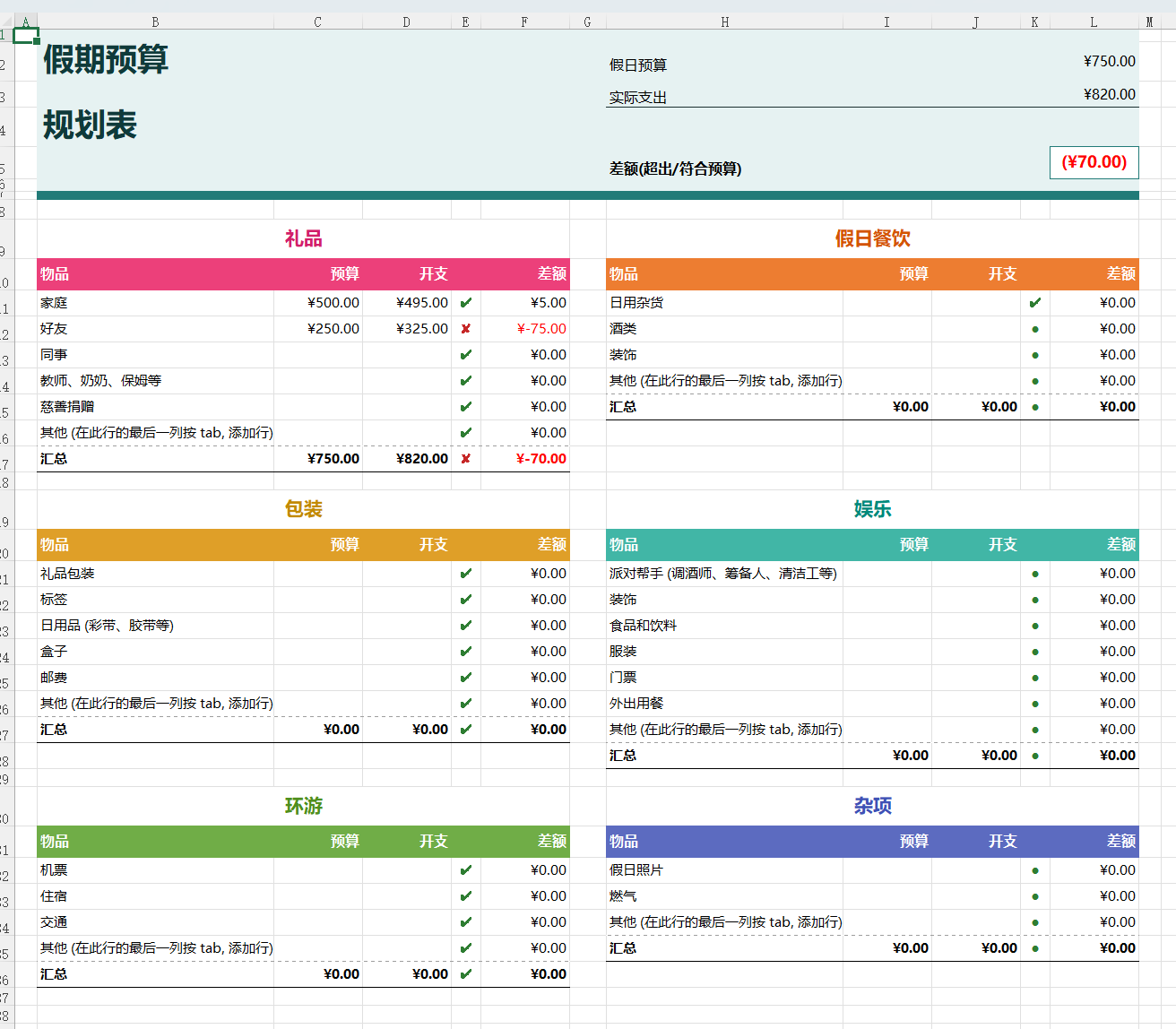Click the green checkmark in the 日用杂货 row
The image size is (1176, 1029).
(x=1035, y=303)
